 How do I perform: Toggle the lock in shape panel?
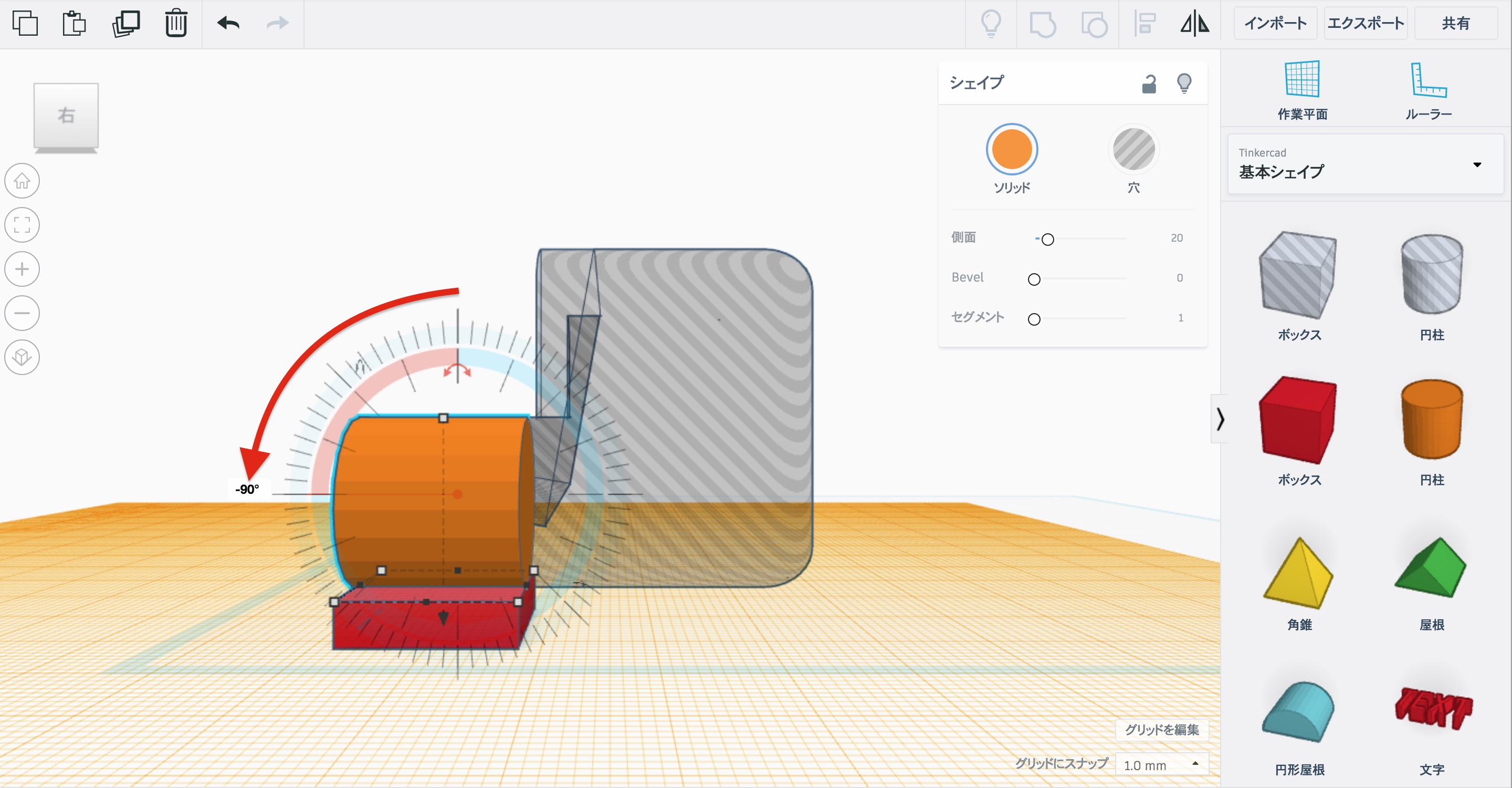tap(1149, 84)
